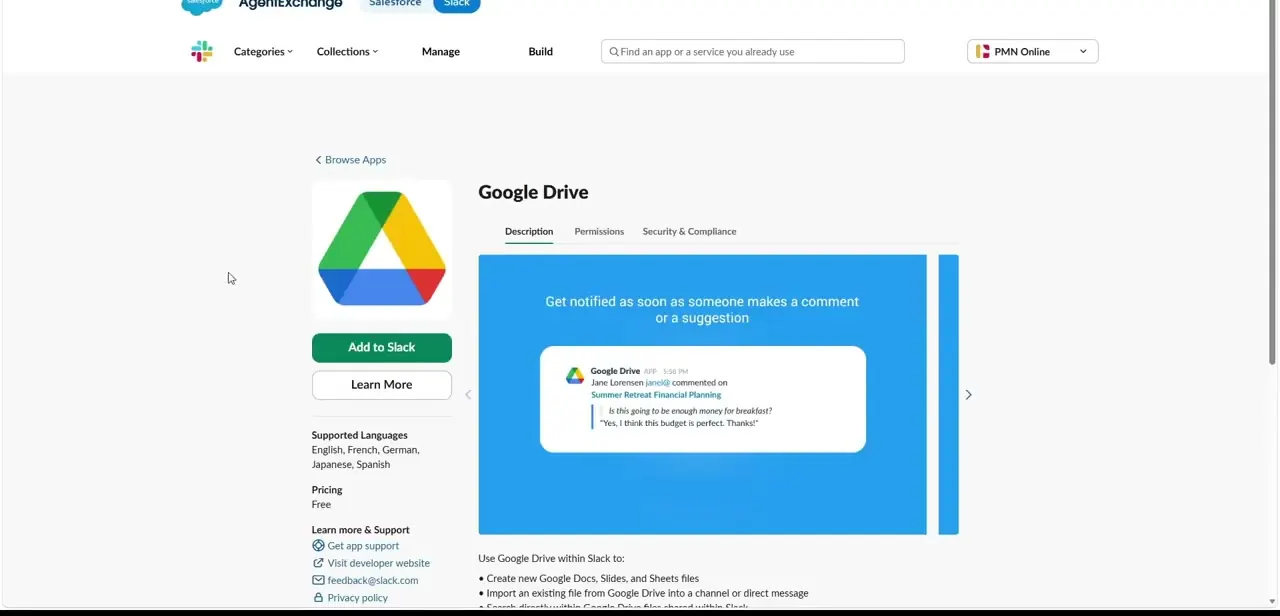
Task: Click the Import an existing file bullet
Action: 643,594
